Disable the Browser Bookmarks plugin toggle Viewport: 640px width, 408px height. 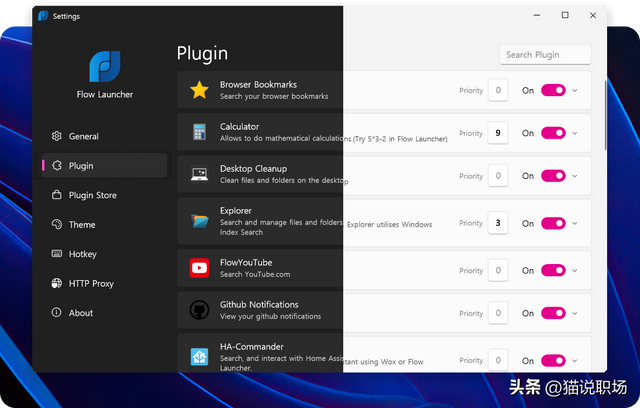point(553,90)
